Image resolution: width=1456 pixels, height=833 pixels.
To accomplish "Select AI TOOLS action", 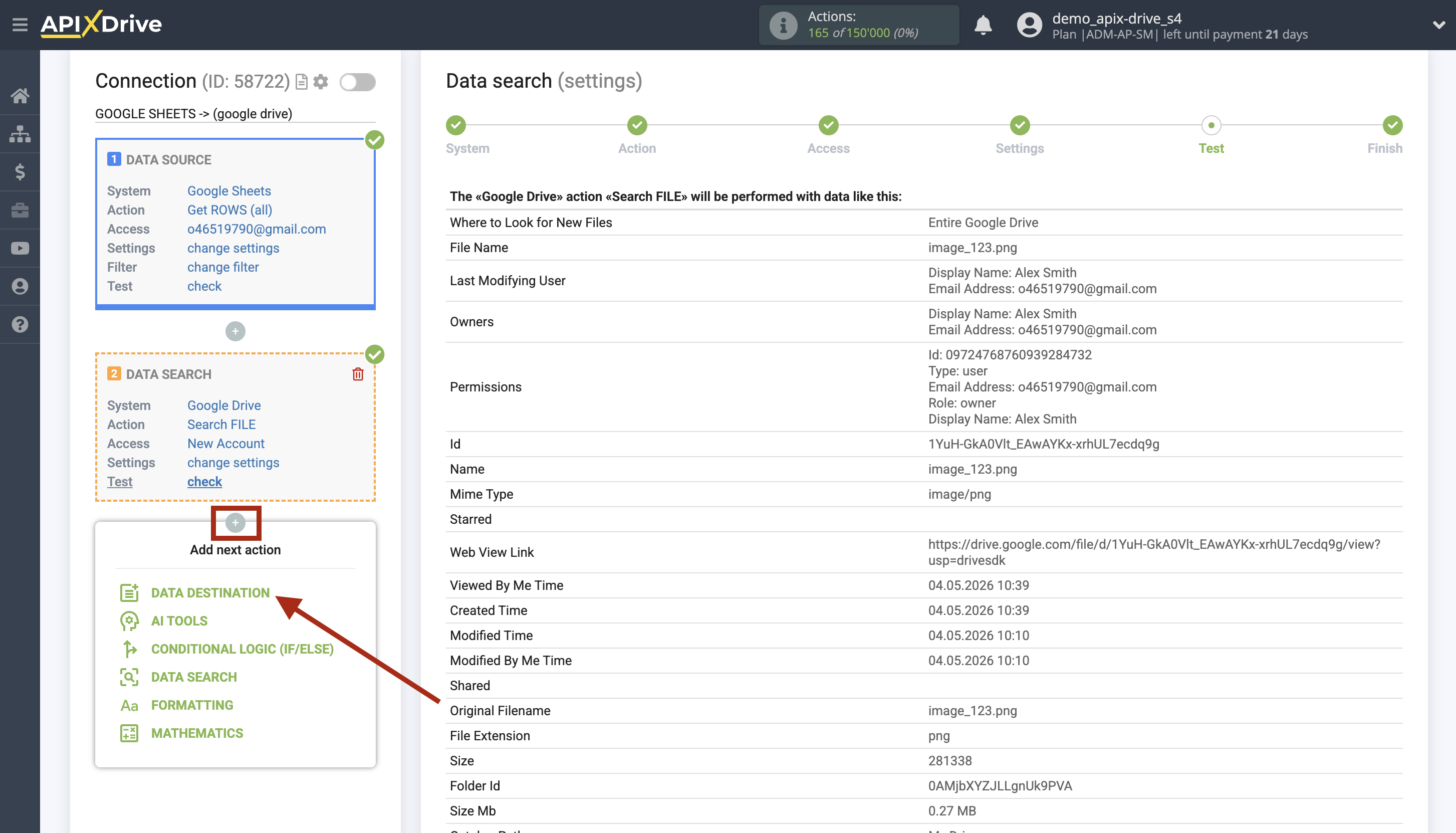I will click(179, 621).
